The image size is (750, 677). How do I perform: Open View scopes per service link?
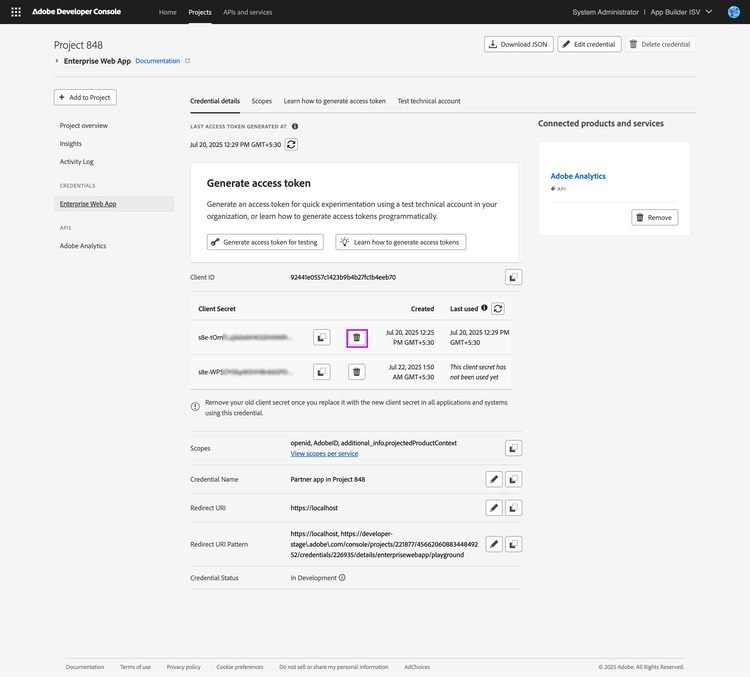pos(324,454)
